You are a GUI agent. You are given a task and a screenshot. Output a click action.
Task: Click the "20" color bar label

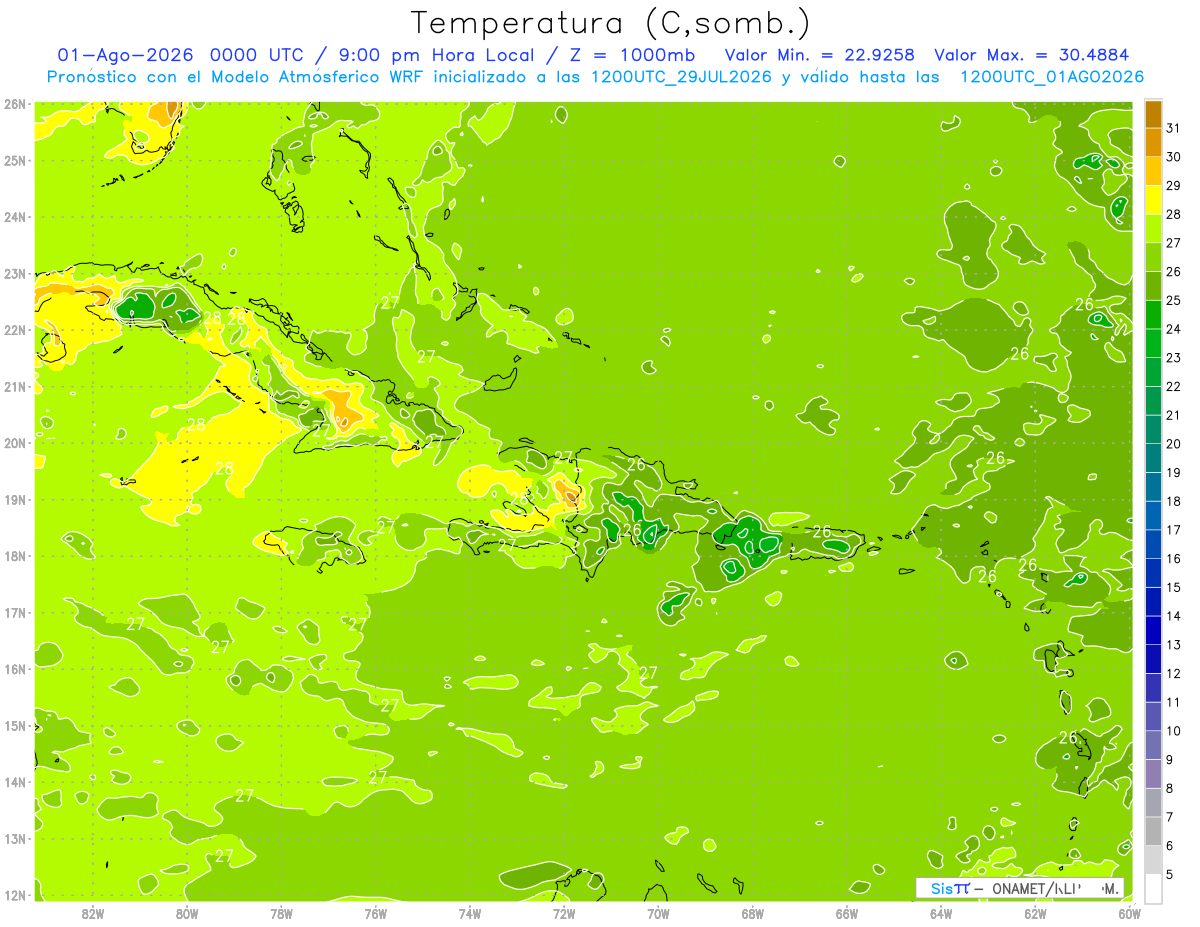[x=1173, y=444]
